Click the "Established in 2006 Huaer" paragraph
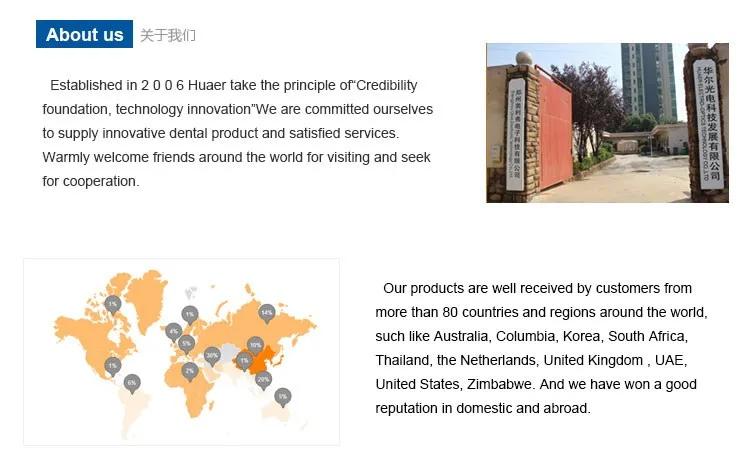 (237, 133)
